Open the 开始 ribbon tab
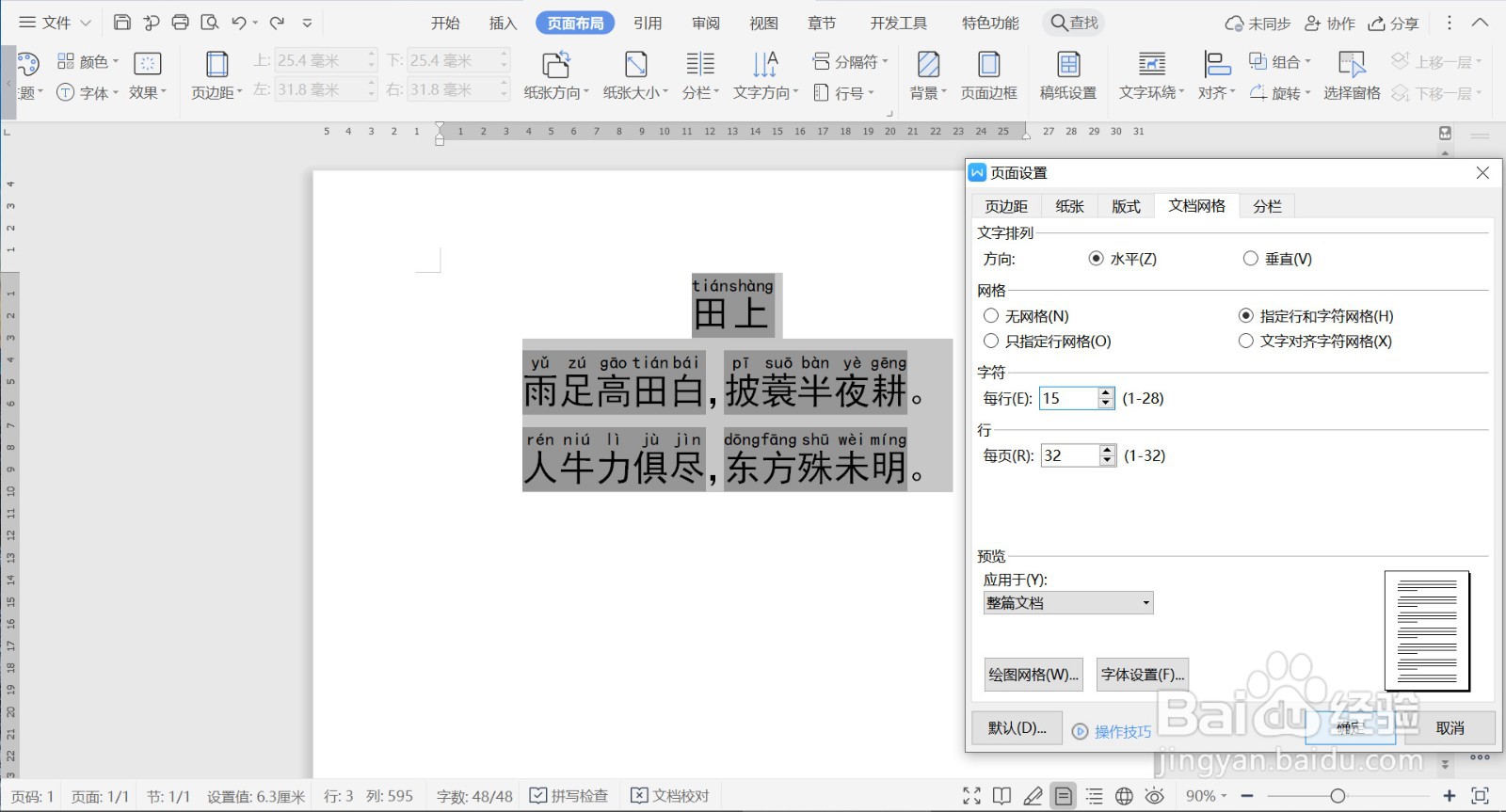Image resolution: width=1506 pixels, height=812 pixels. coord(445,24)
